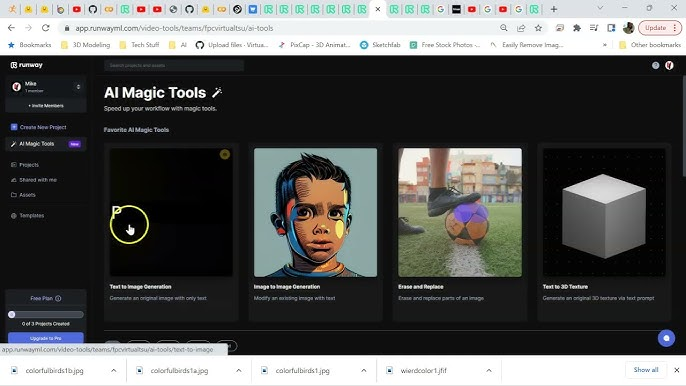
Task: Click the Chrome Update button
Action: coord(660,28)
